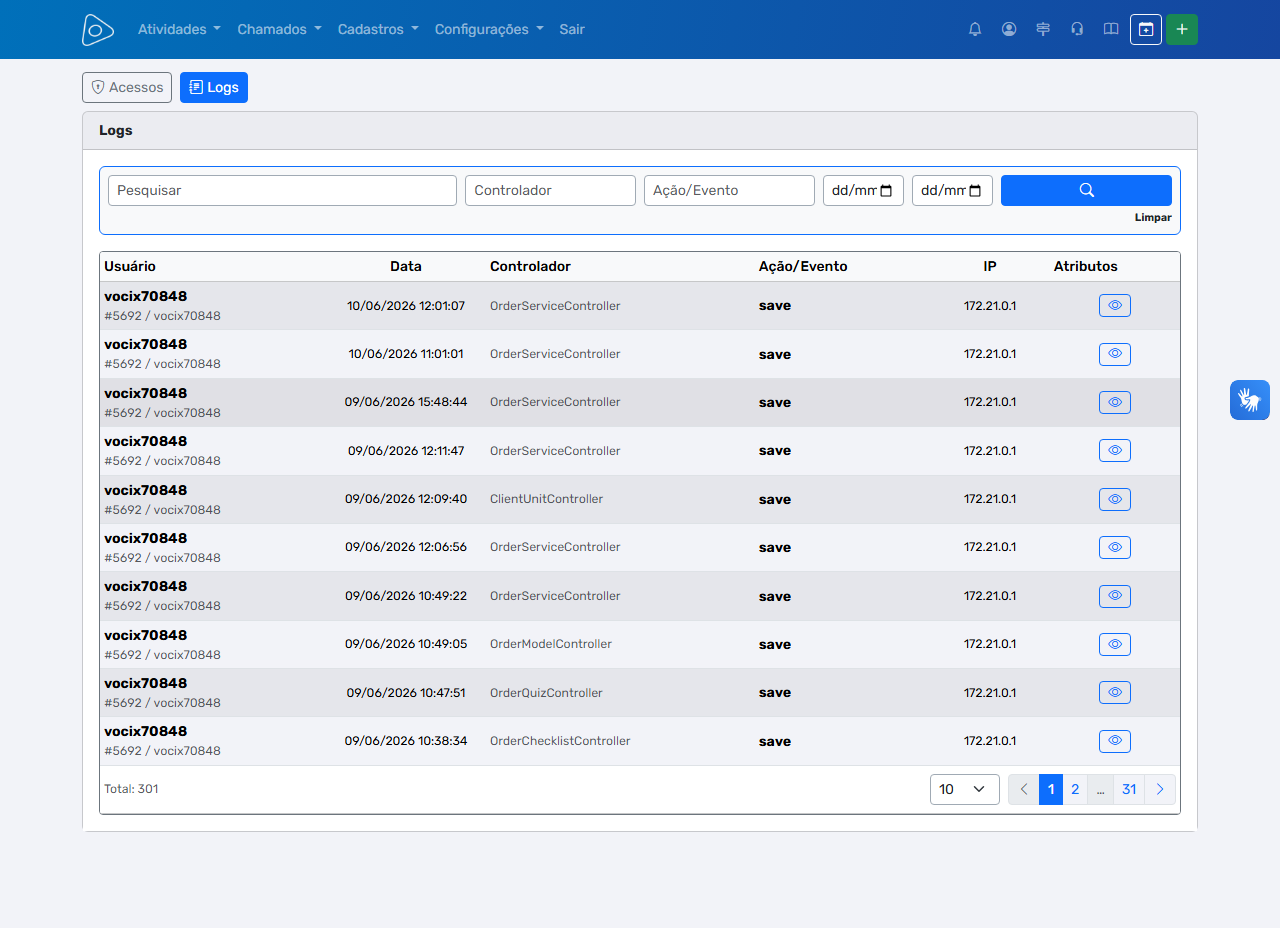Click the Limpar link

(x=1153, y=217)
